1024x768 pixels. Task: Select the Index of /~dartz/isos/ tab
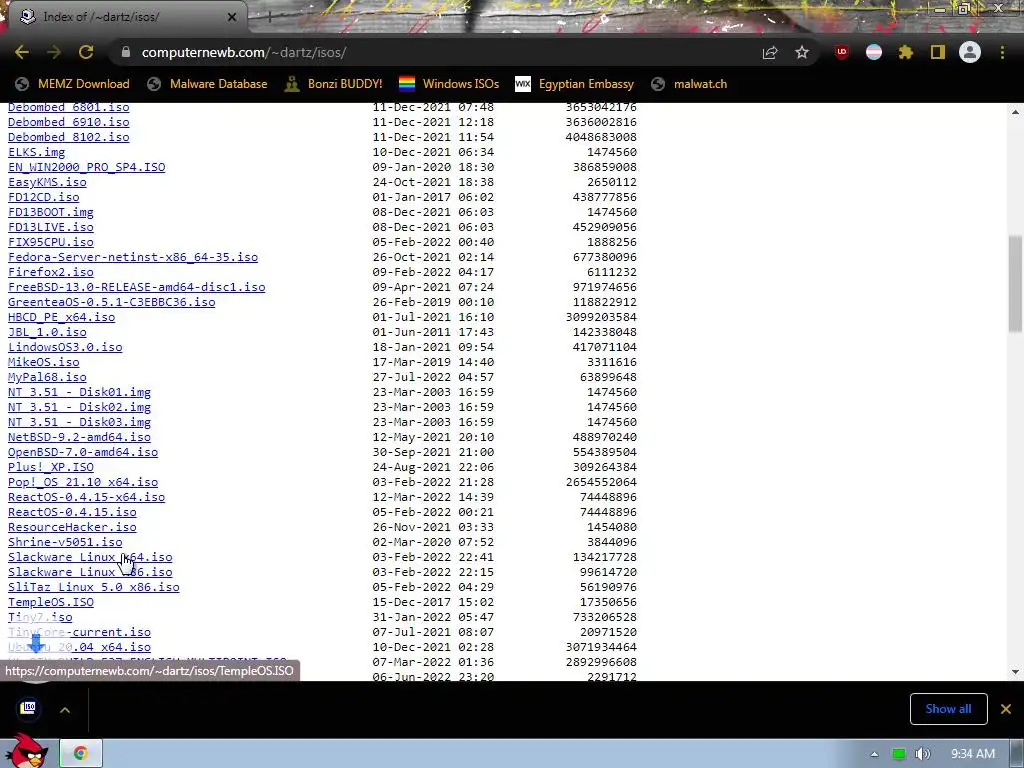tap(124, 17)
